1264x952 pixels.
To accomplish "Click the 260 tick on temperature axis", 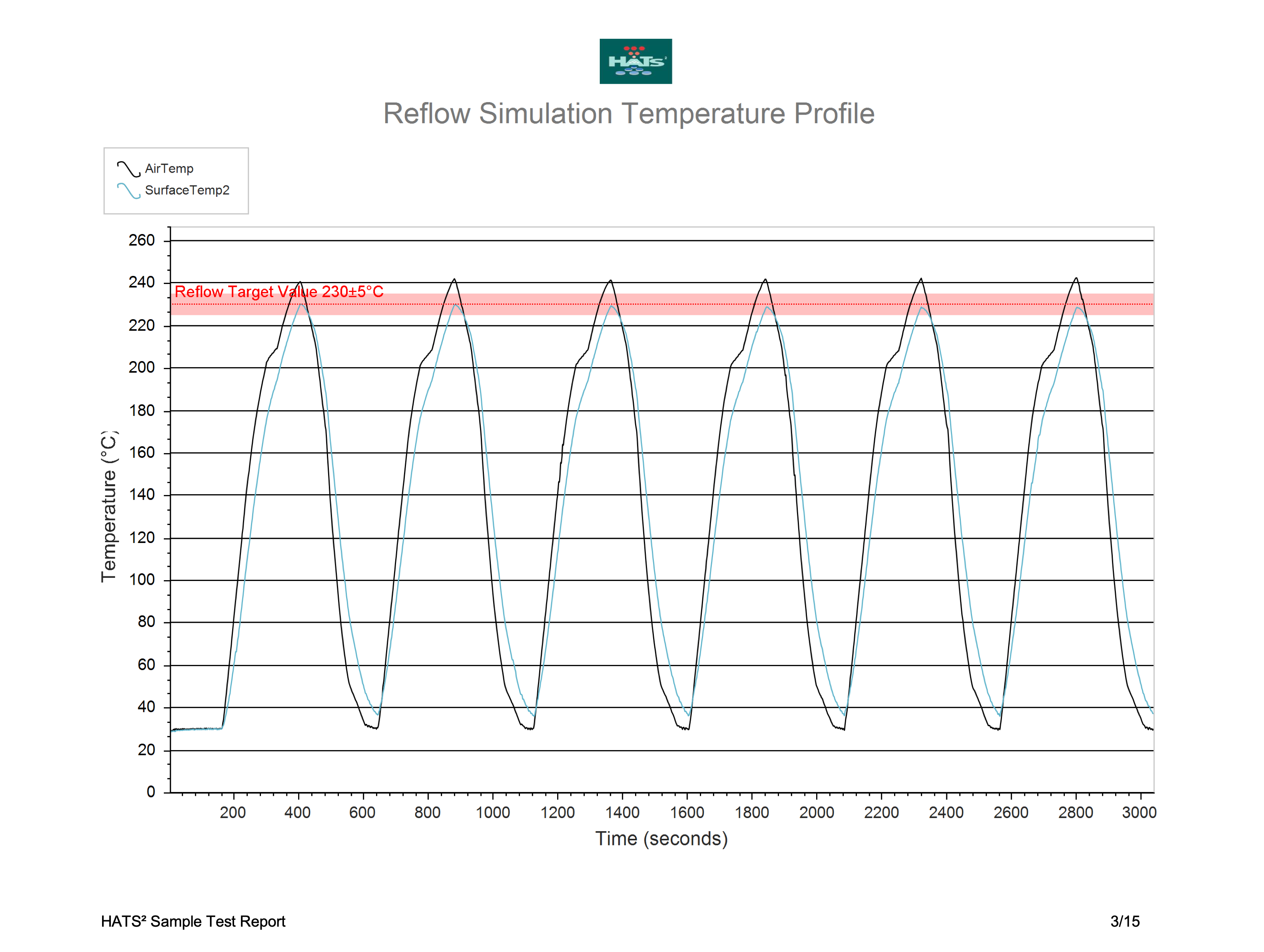I will point(141,240).
